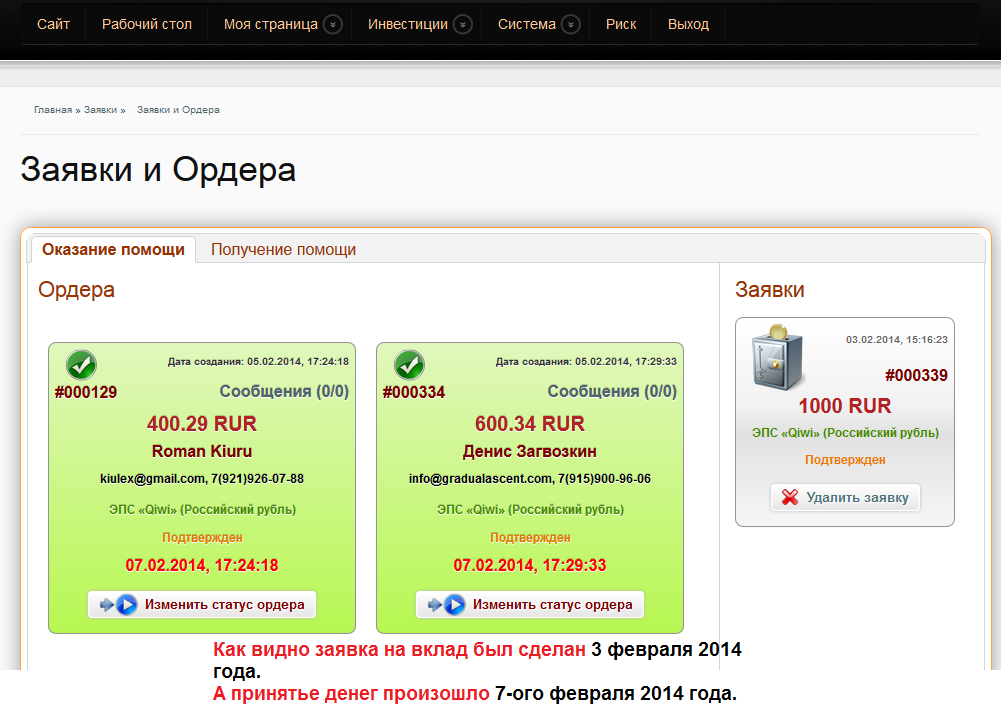Click the Удалить заявку button
Image resolution: width=1001 pixels, height=713 pixels.
(x=845, y=497)
